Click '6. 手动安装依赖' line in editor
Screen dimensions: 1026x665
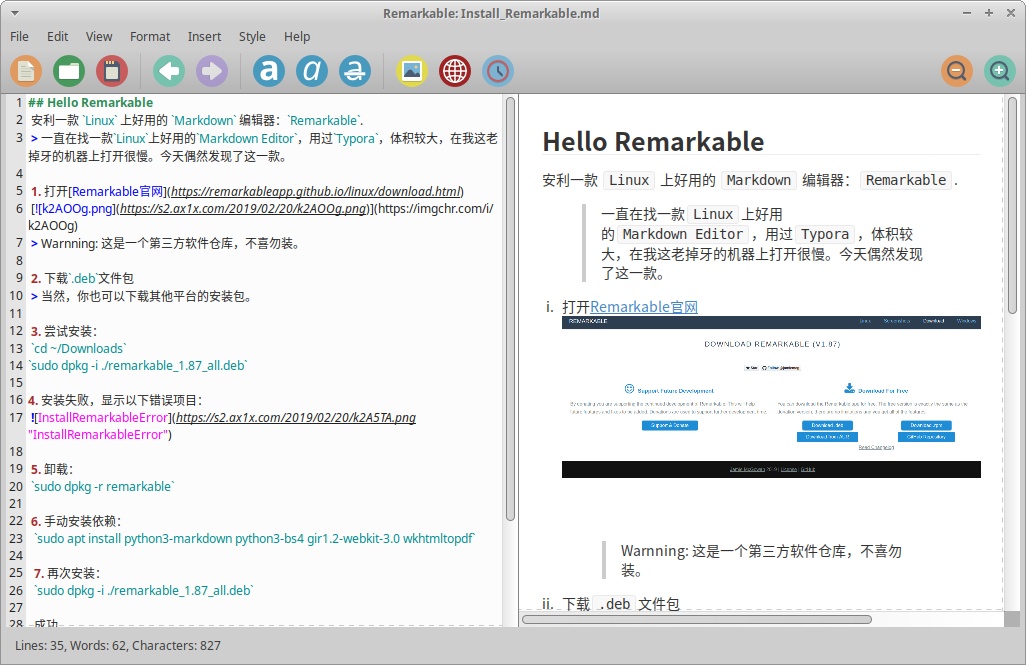(x=76, y=521)
